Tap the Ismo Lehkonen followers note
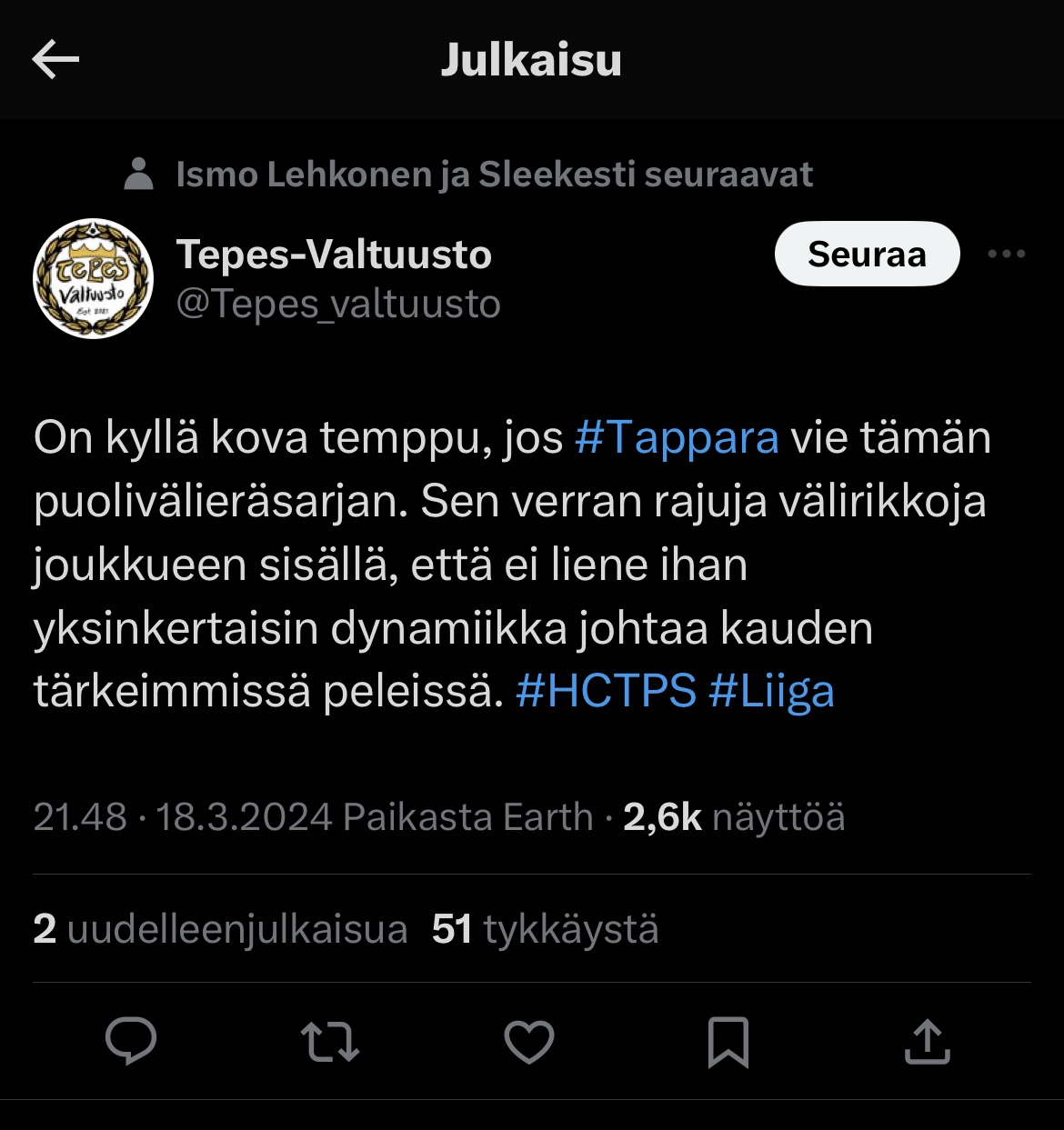Image resolution: width=1064 pixels, height=1130 pixels. [494, 174]
